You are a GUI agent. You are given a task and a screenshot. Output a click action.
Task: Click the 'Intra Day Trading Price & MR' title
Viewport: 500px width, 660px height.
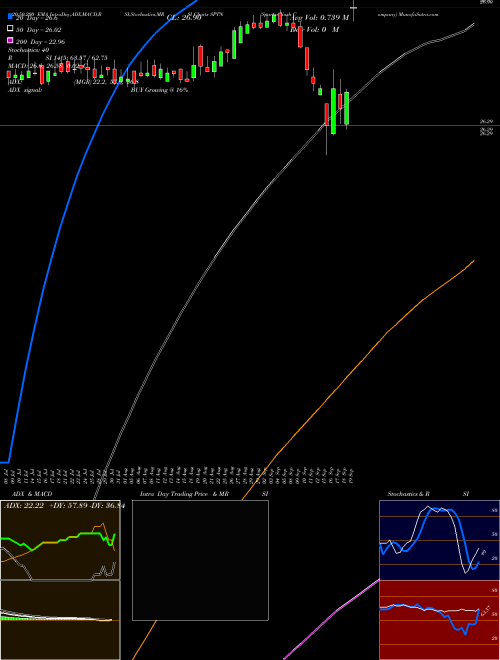coord(184,494)
